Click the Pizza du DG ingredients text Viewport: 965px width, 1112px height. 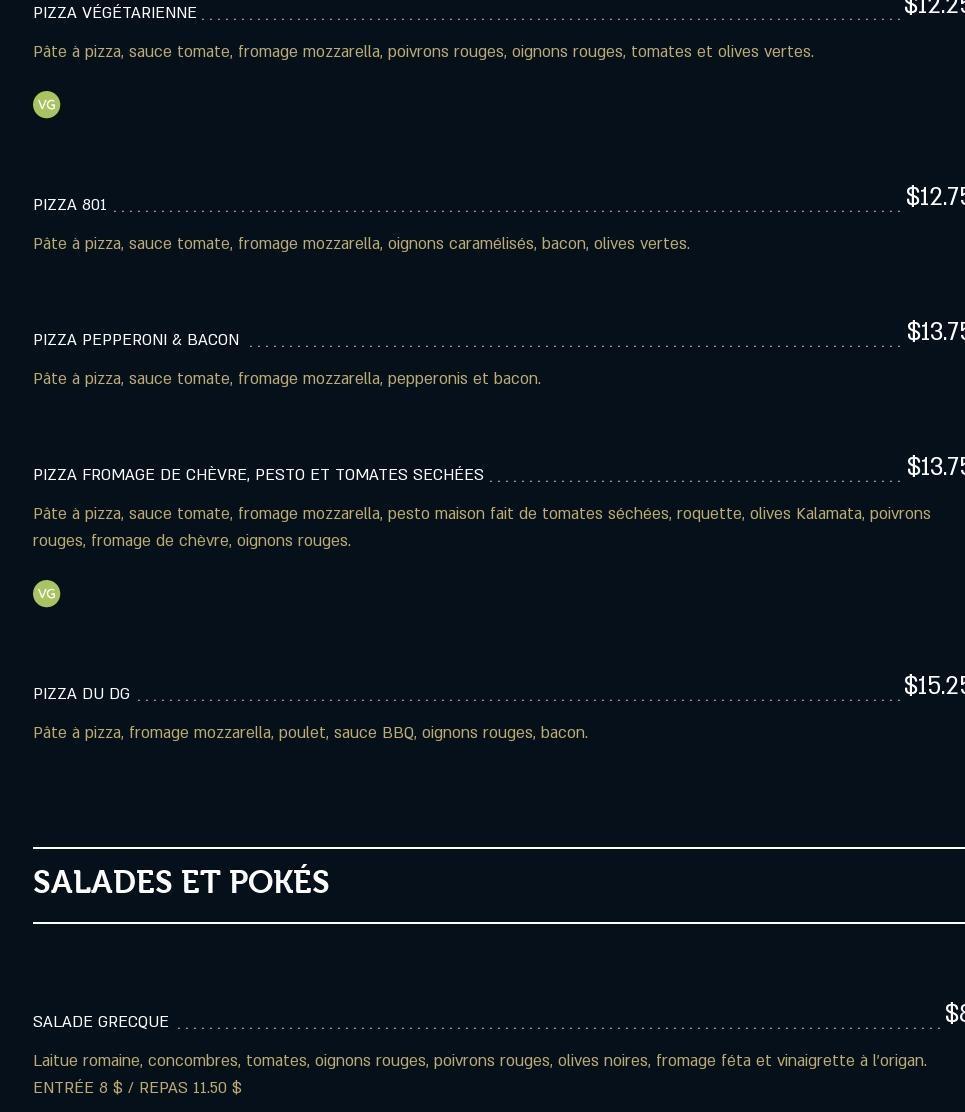(310, 733)
